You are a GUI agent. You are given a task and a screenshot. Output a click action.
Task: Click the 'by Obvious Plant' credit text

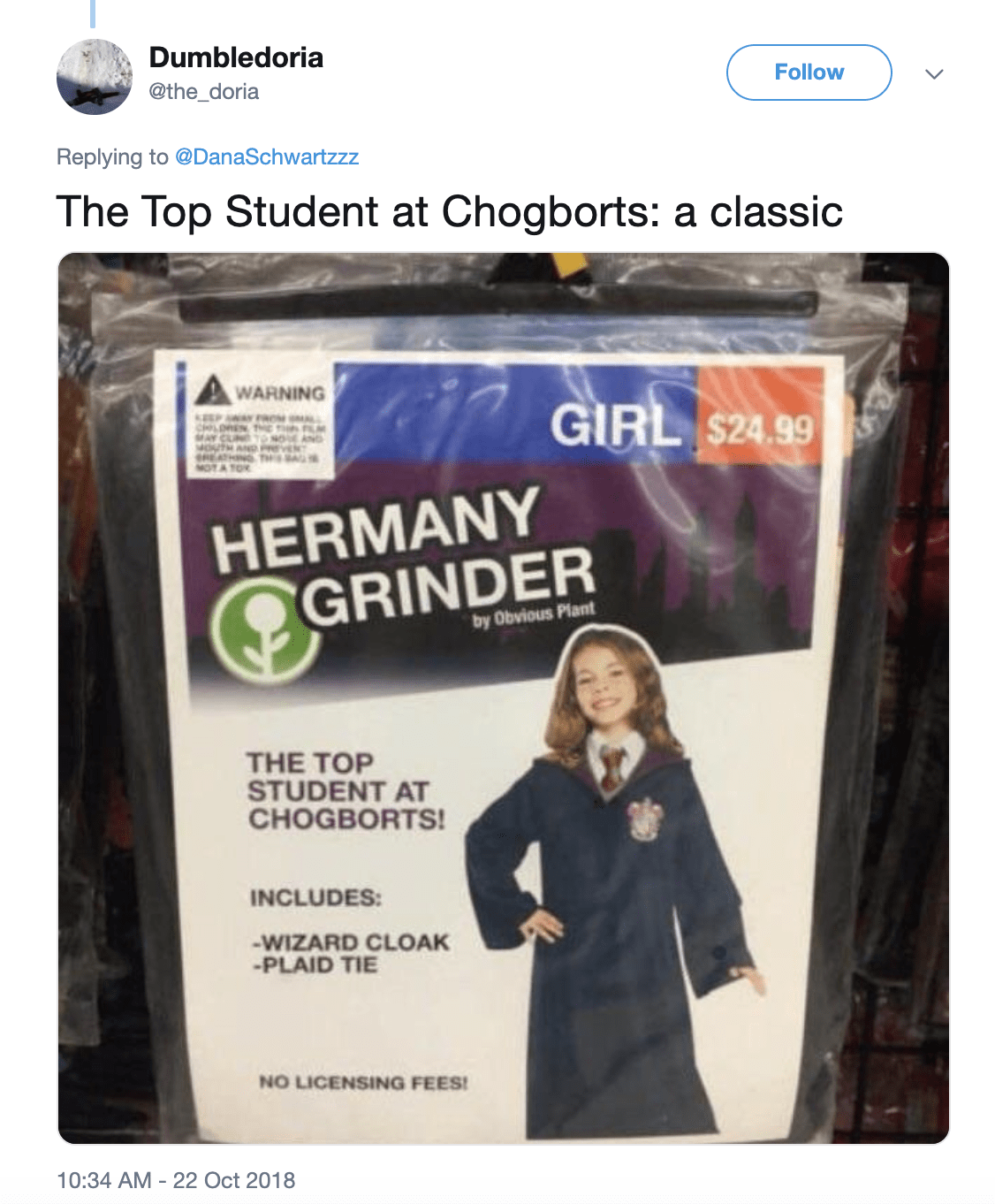[534, 614]
